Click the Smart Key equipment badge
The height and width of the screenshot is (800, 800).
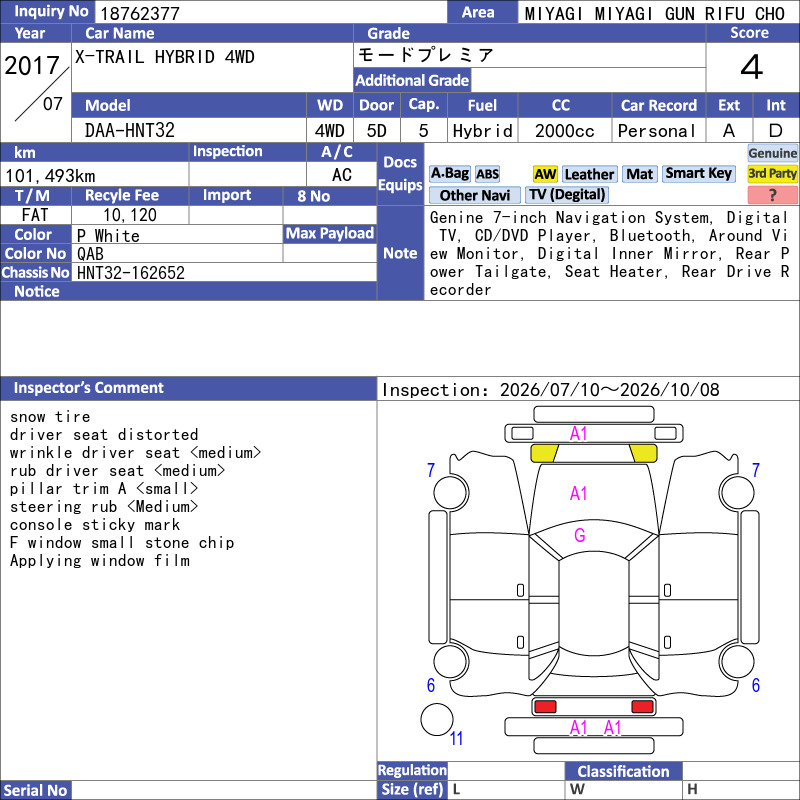point(699,173)
